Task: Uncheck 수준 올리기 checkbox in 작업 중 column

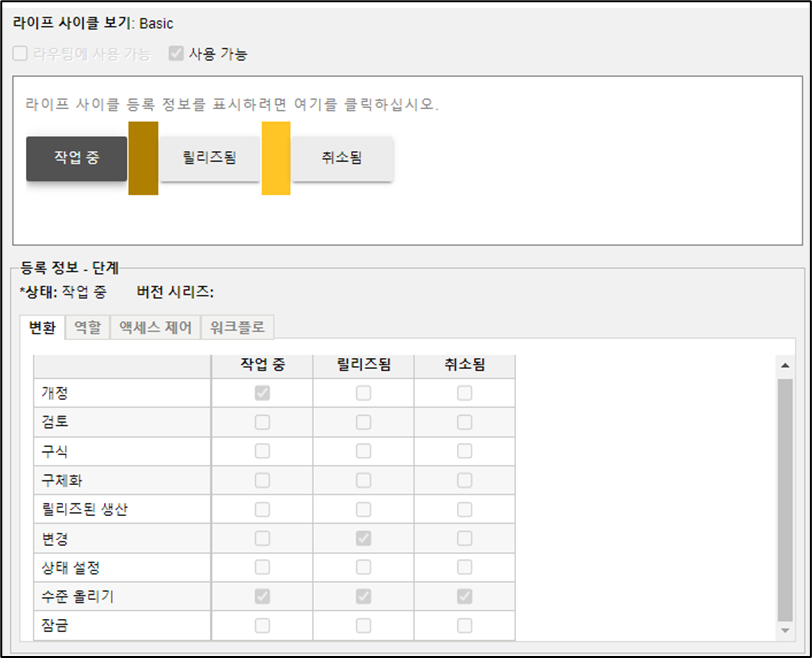Action: [x=262, y=596]
